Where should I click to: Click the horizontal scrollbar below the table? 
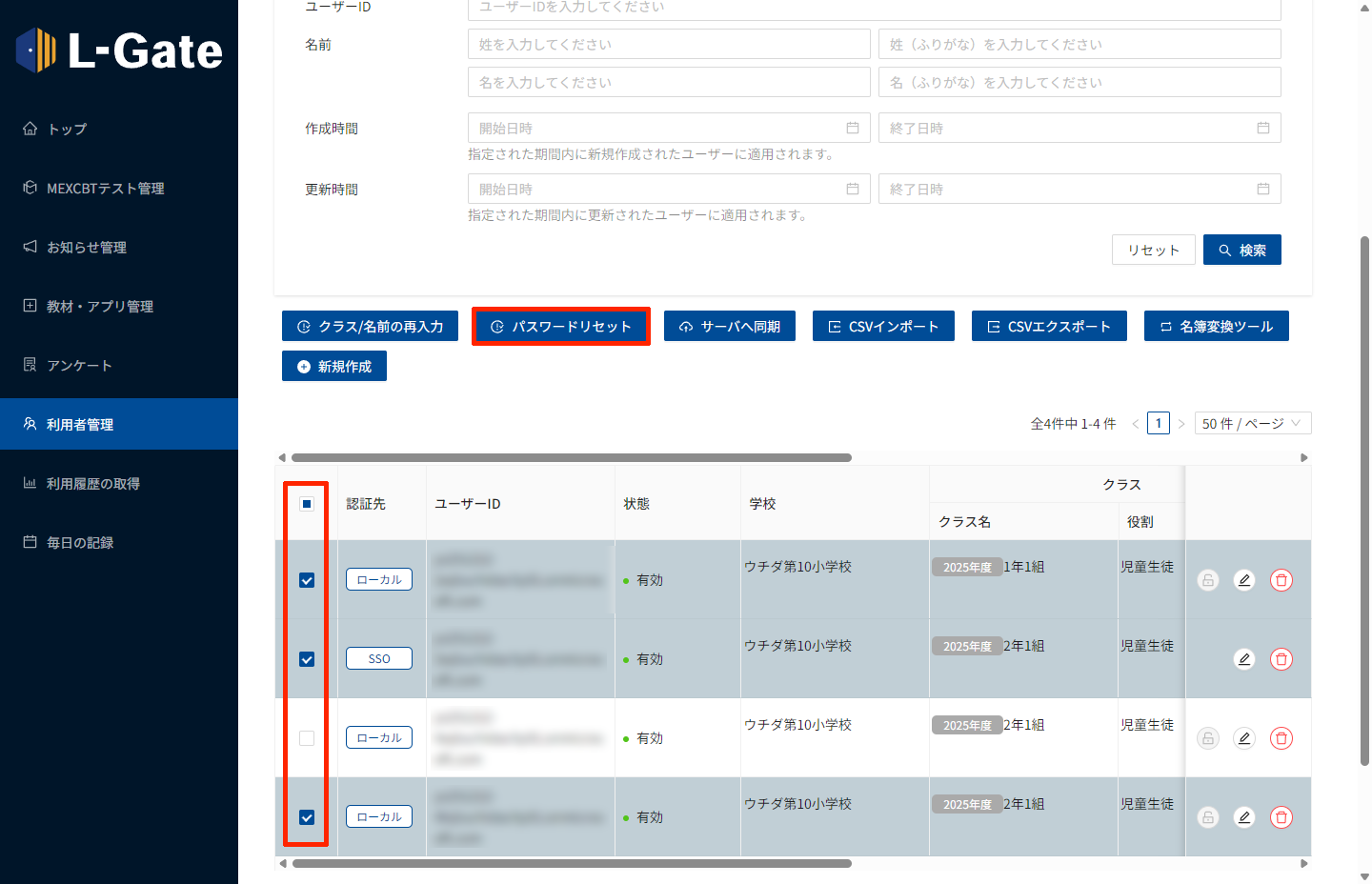click(x=572, y=864)
